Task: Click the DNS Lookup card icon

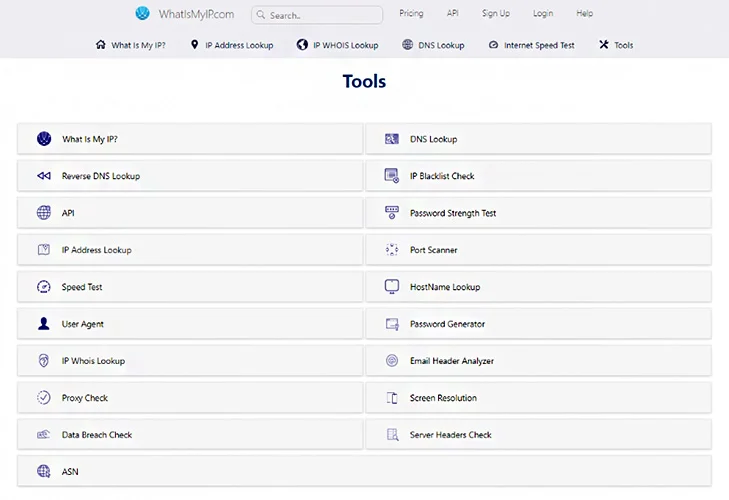Action: (x=391, y=139)
